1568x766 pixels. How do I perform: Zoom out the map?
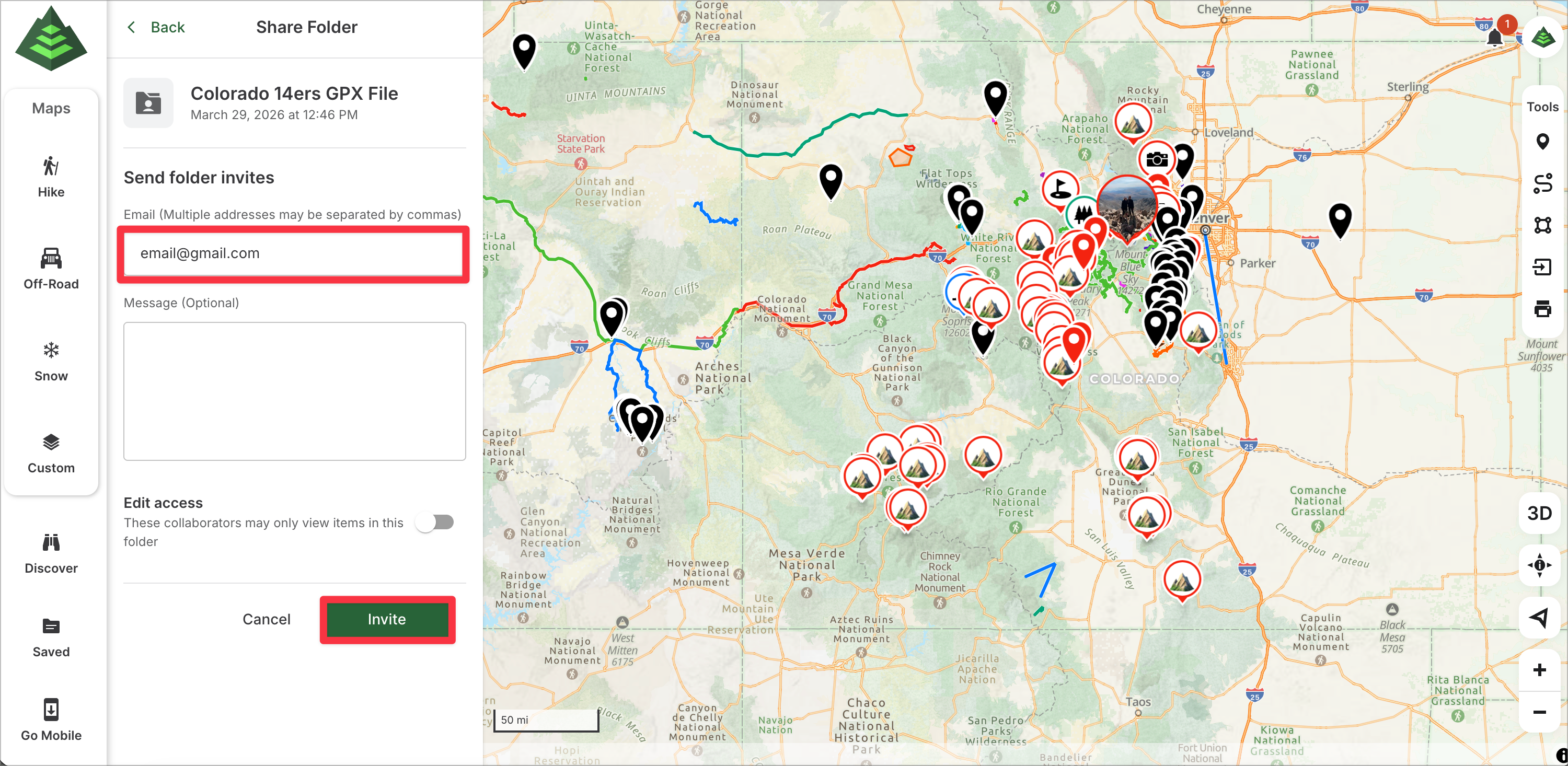coord(1539,712)
